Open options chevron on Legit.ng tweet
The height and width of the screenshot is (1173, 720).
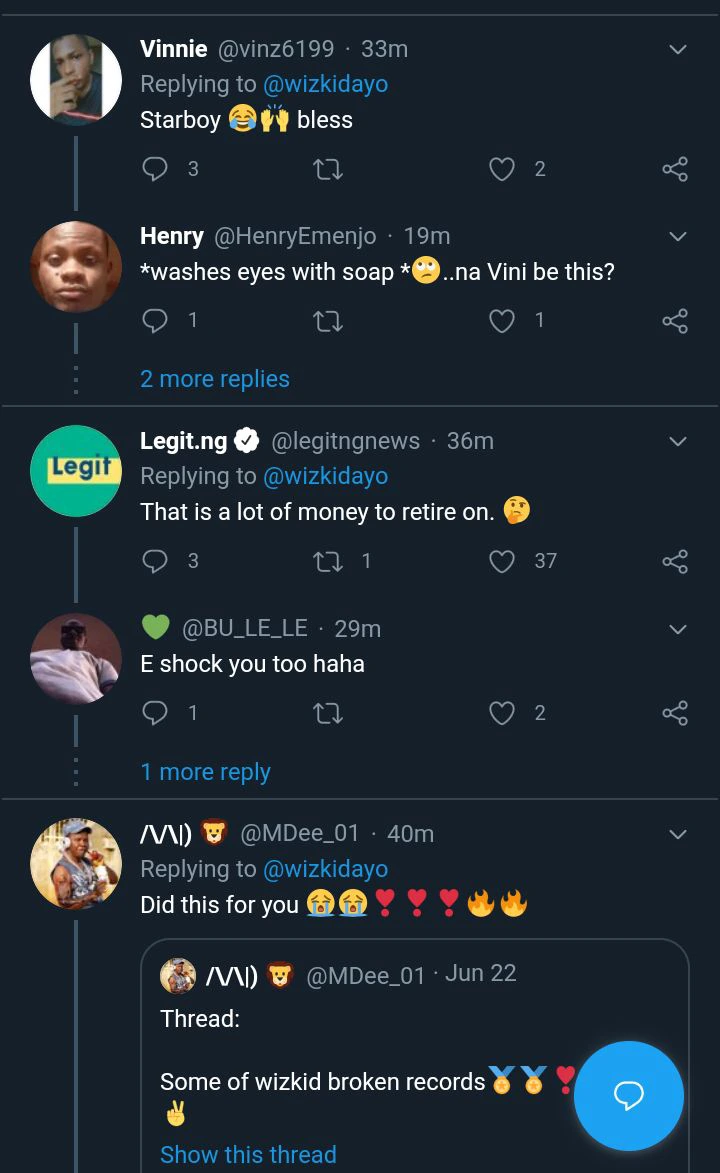(677, 442)
